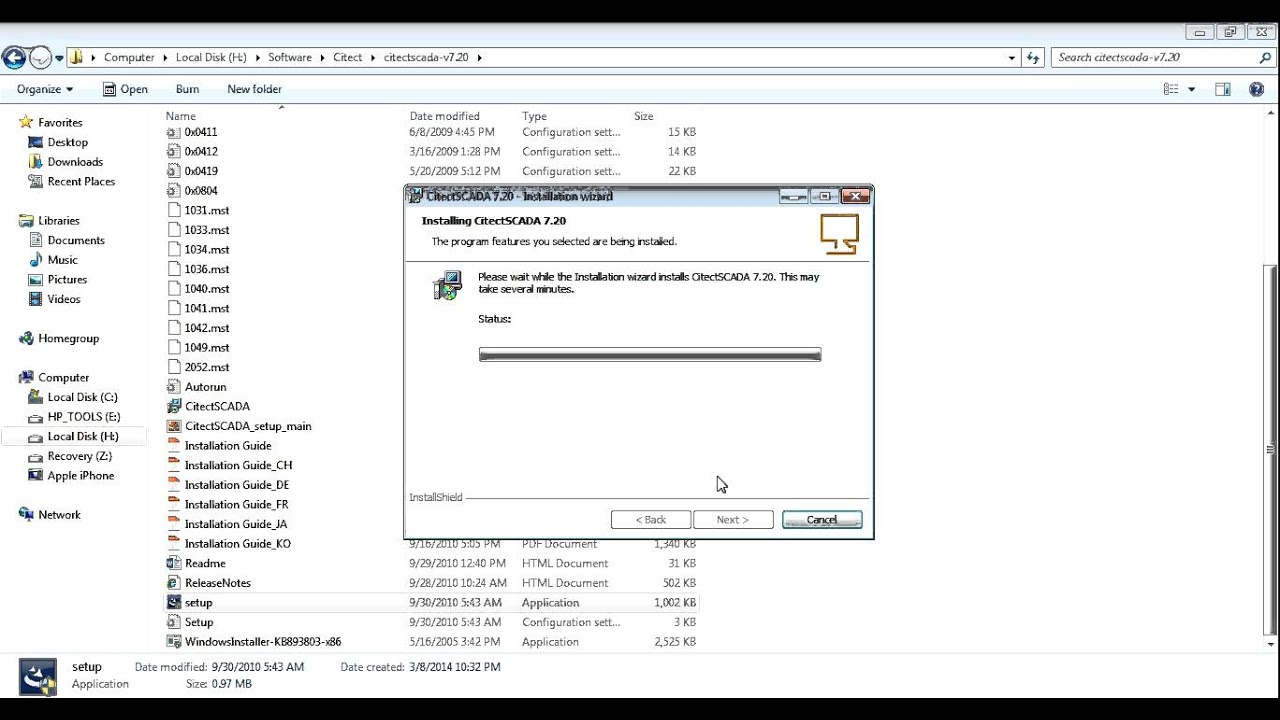The width and height of the screenshot is (1280, 720).
Task: Select the Autorun file icon
Action: pos(174,387)
